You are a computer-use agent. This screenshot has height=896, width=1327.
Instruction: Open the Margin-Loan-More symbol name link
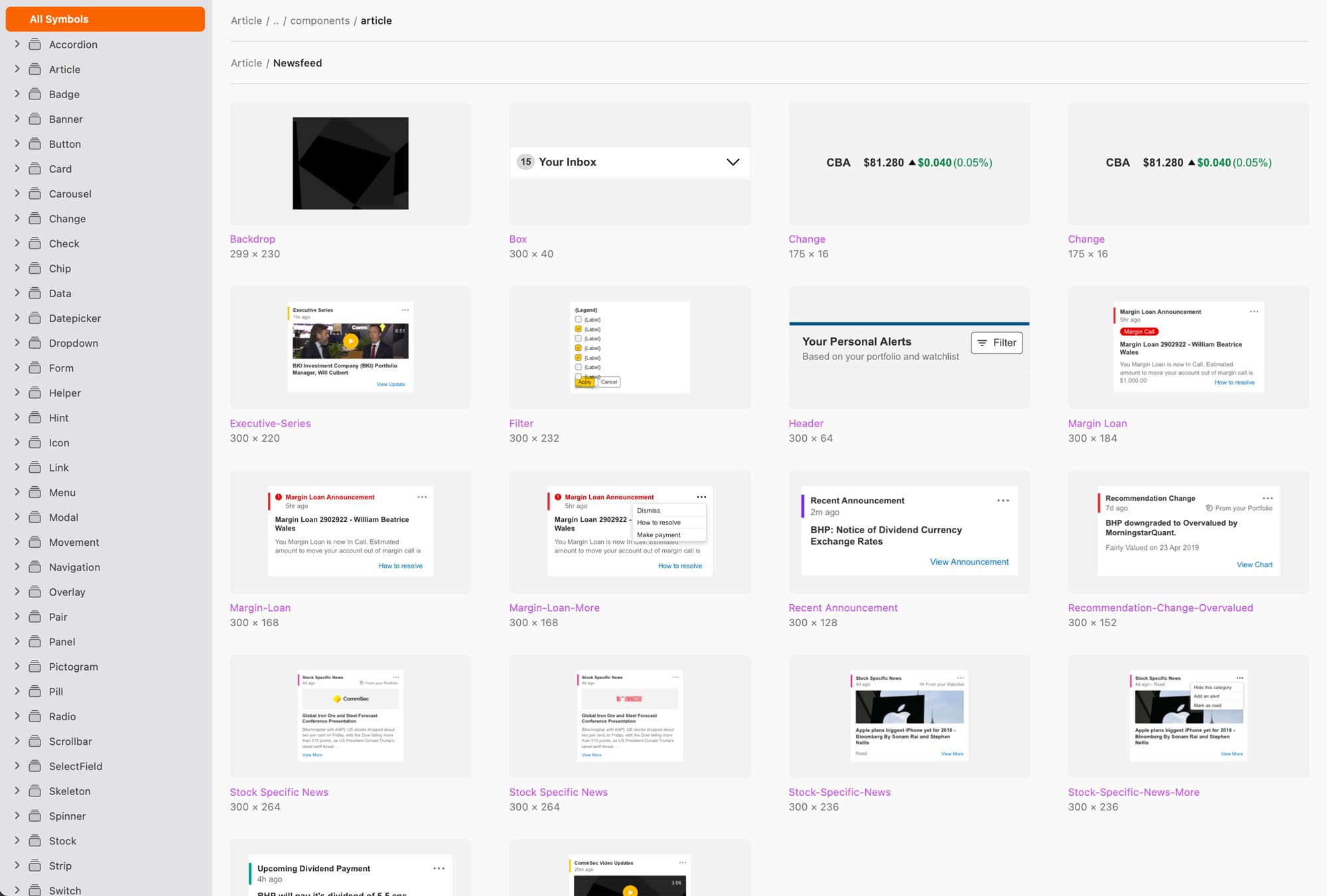[554, 608]
